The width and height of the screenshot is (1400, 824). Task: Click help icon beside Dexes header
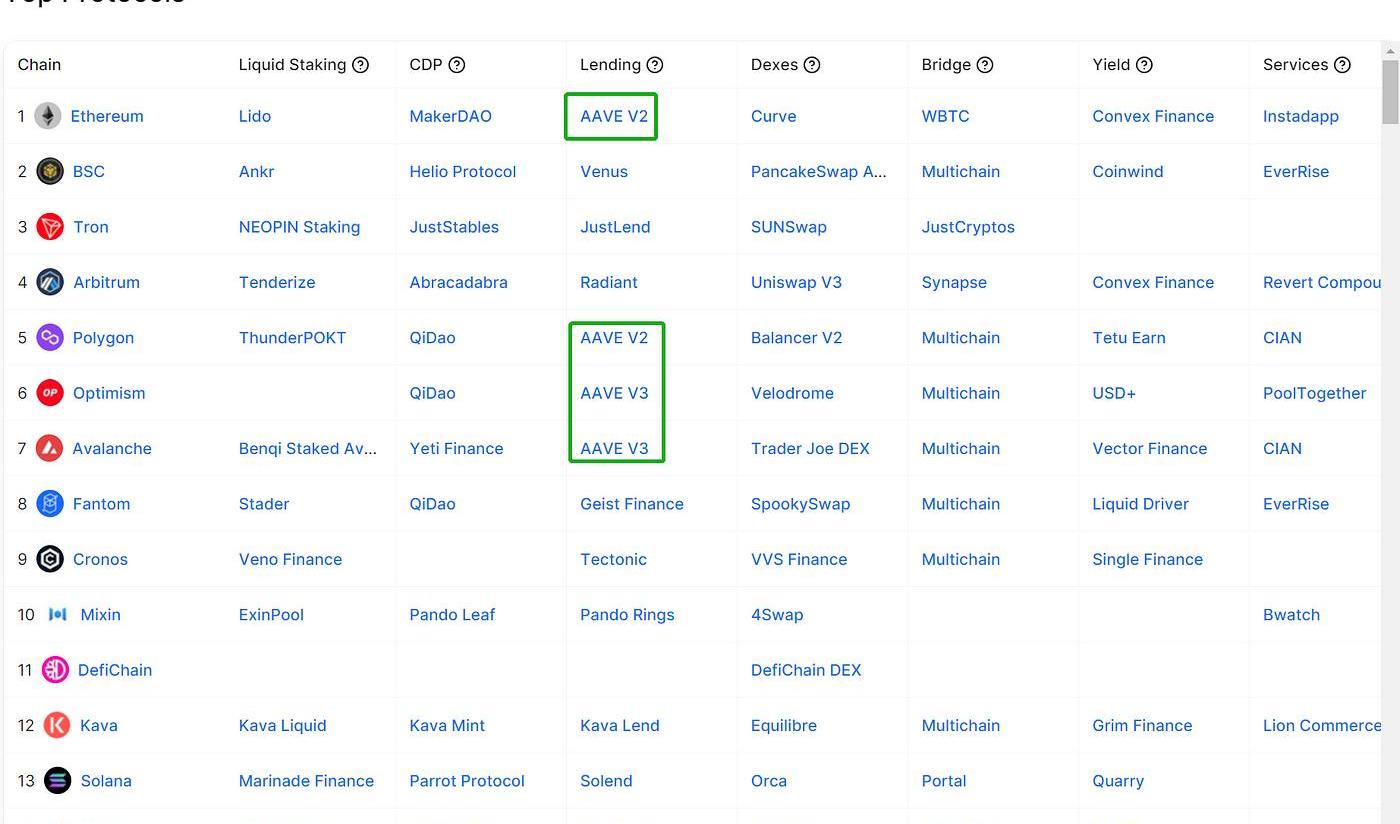[x=812, y=65]
